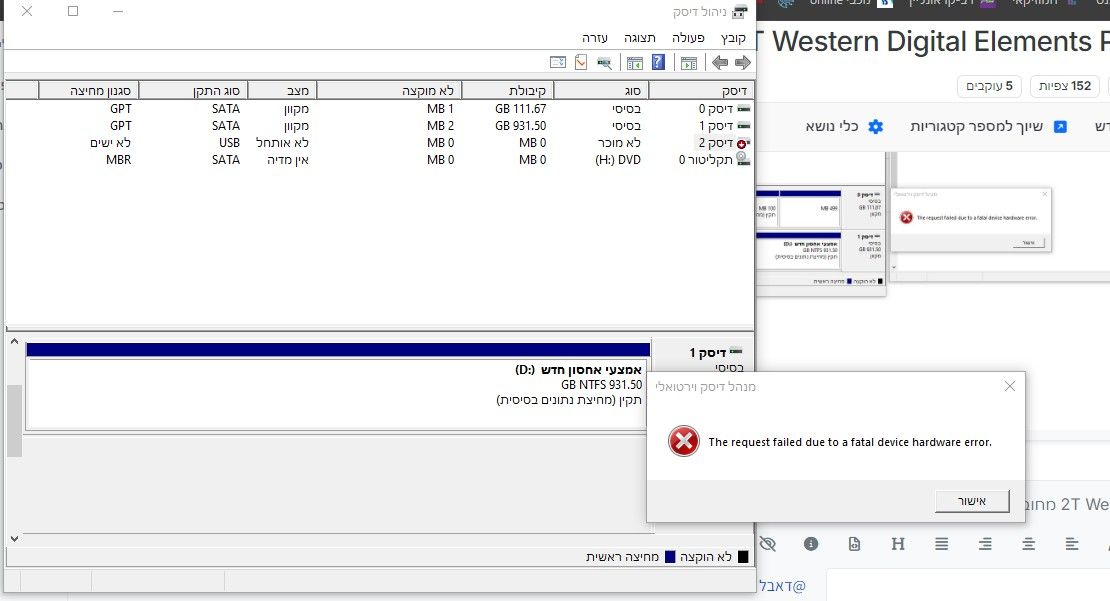Viewport: 1110px width, 601px height.
Task: Click the graphical pane scrollbar thumb
Action: 14,420
